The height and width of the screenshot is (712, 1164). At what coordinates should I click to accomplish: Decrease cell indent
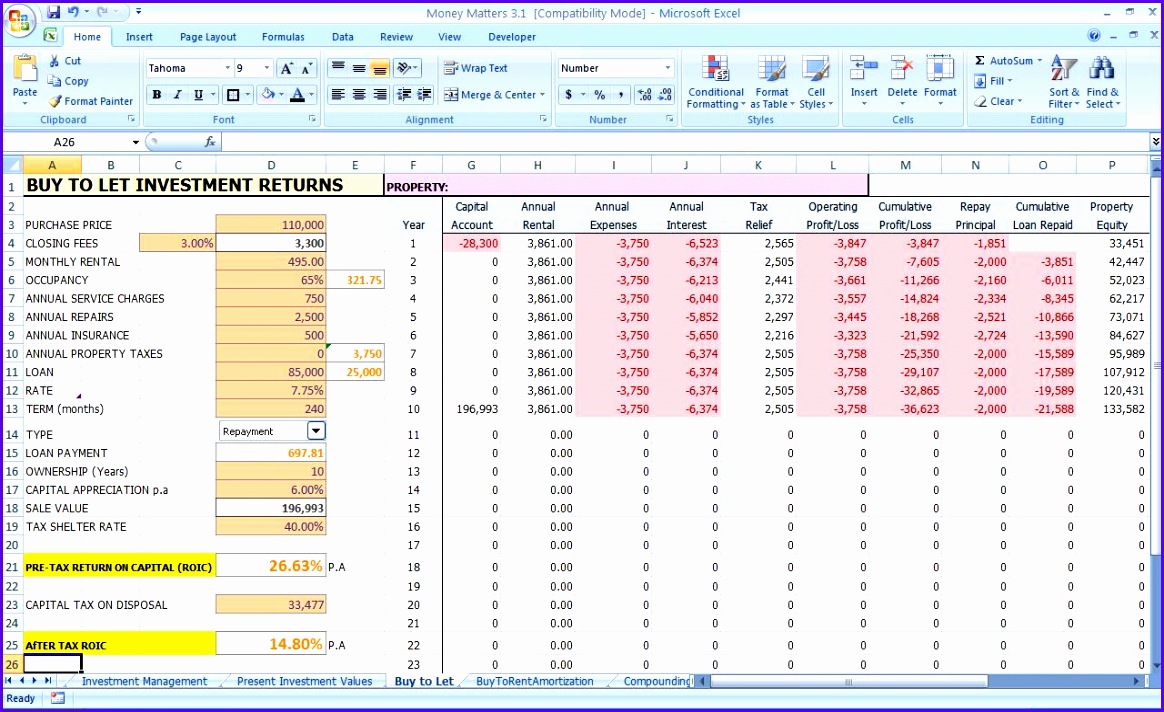[404, 94]
